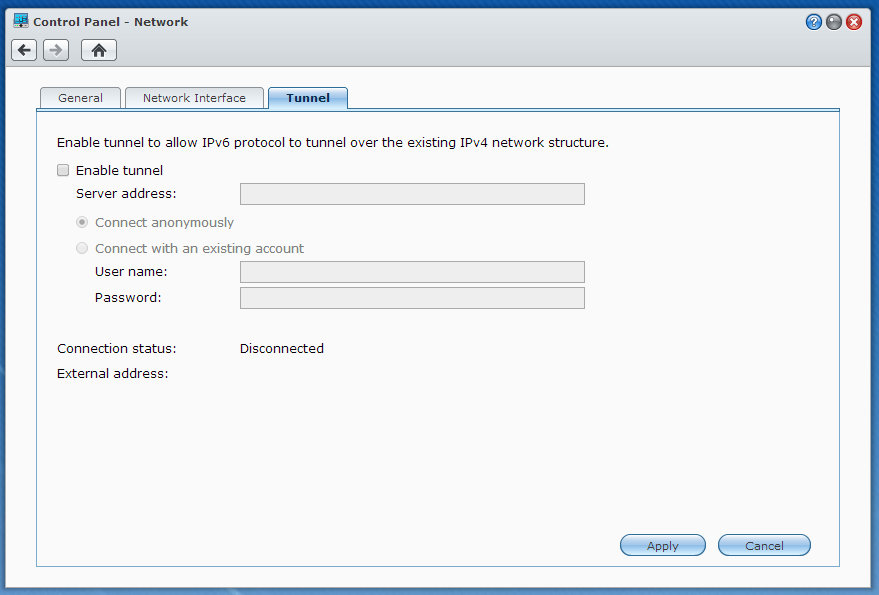Click the Enable tunnel label text
The width and height of the screenshot is (879, 595).
pos(119,170)
